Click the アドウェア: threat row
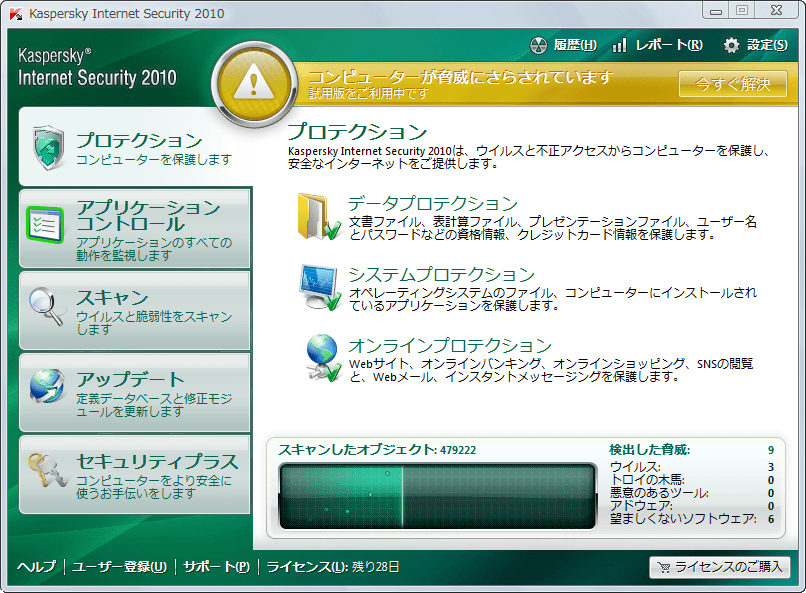 (x=692, y=506)
